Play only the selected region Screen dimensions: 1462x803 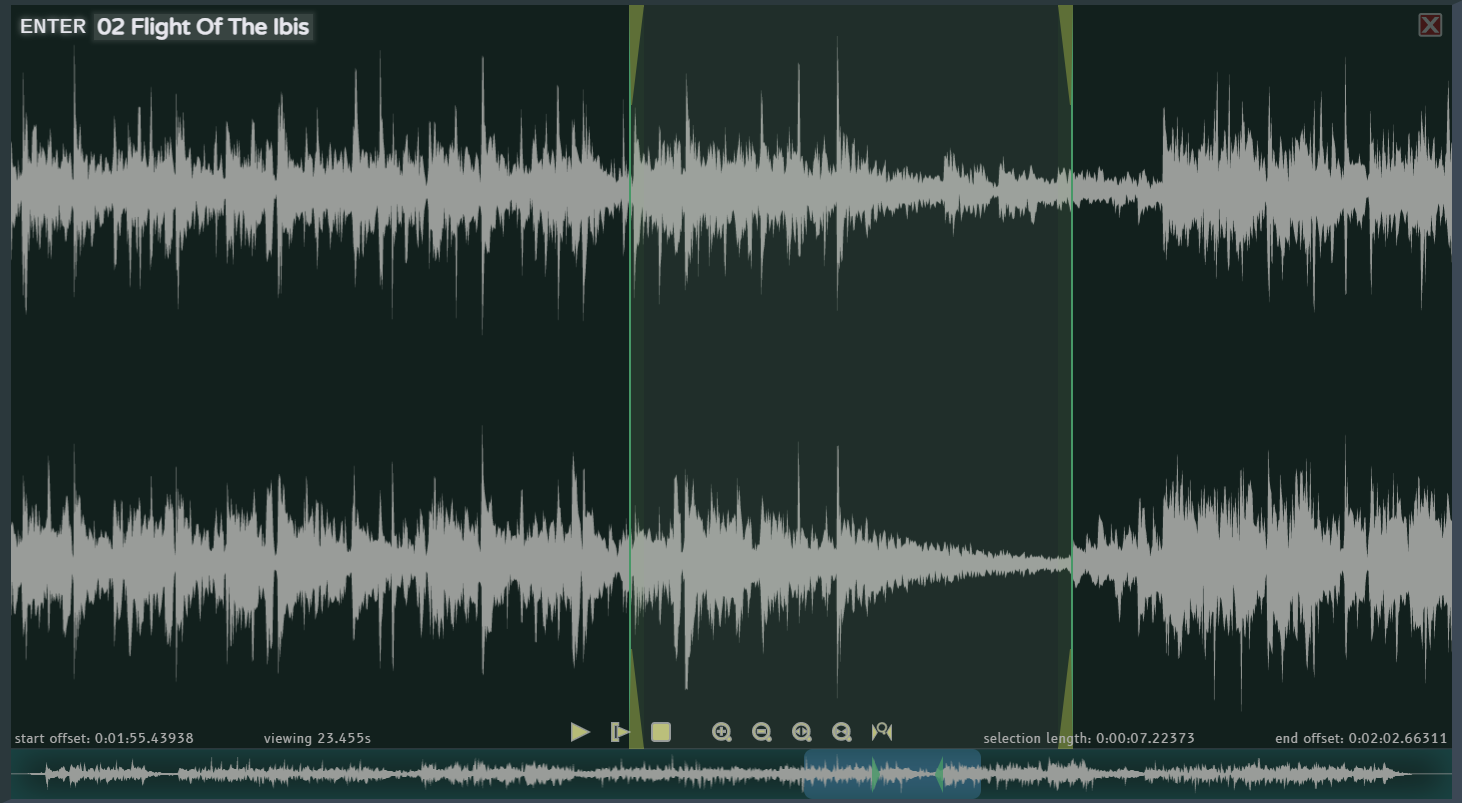pyautogui.click(x=620, y=732)
